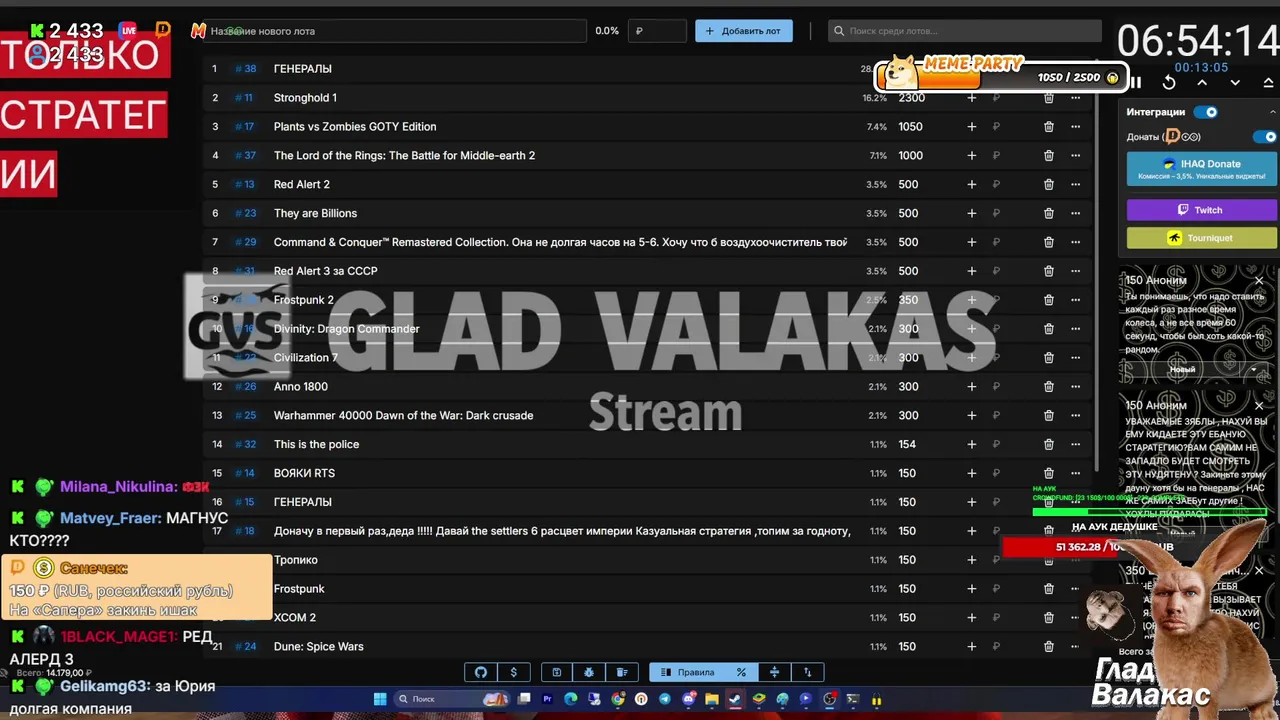Open File Explorer from the taskbar
The height and width of the screenshot is (720, 1280).
(711, 699)
